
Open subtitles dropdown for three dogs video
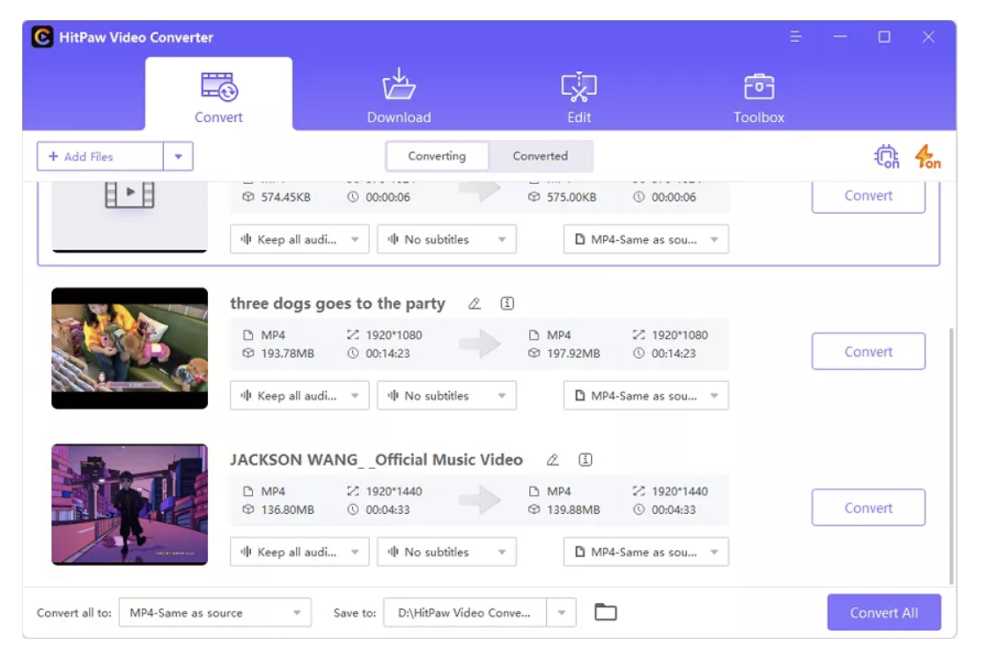coord(446,396)
